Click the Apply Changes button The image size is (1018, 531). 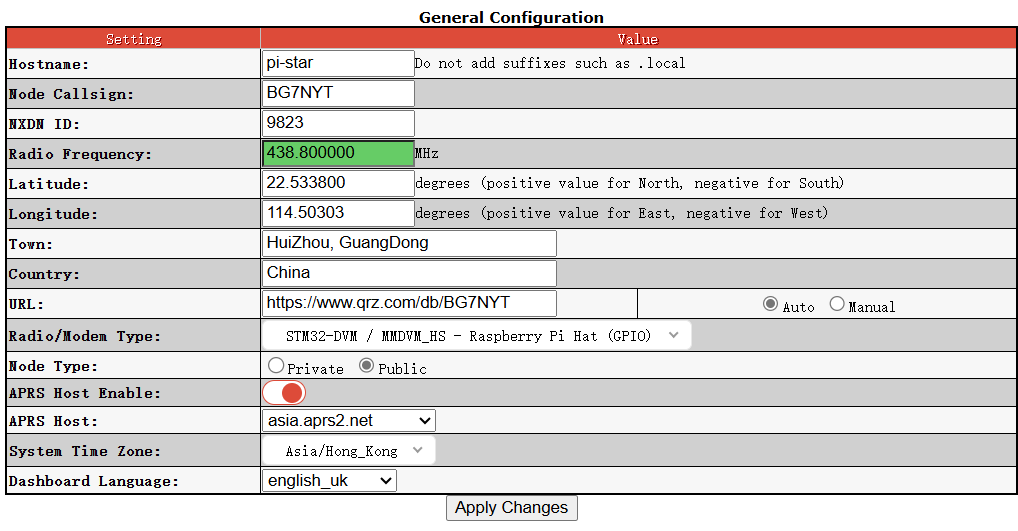point(511,507)
